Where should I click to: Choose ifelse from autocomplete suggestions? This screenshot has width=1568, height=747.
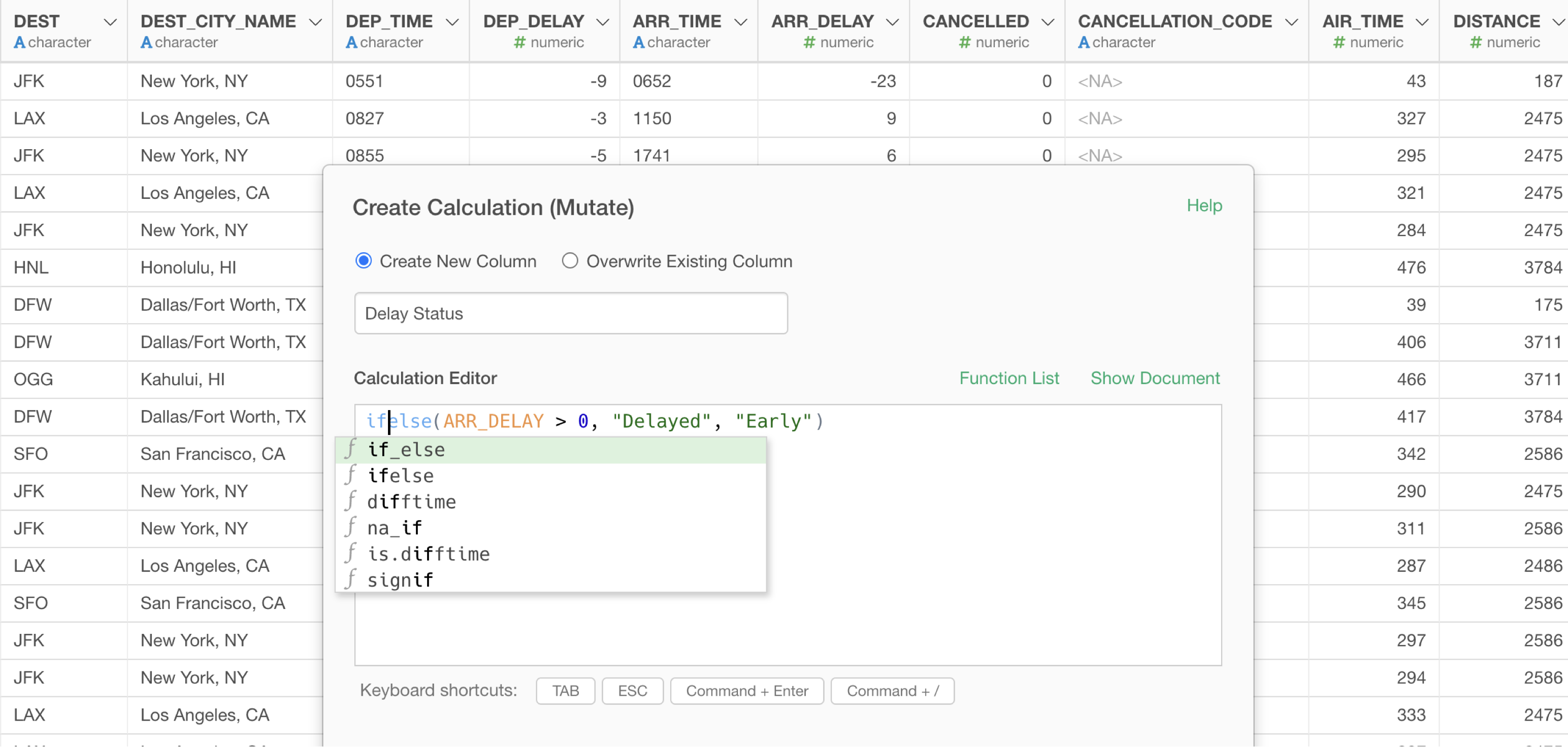551,477
